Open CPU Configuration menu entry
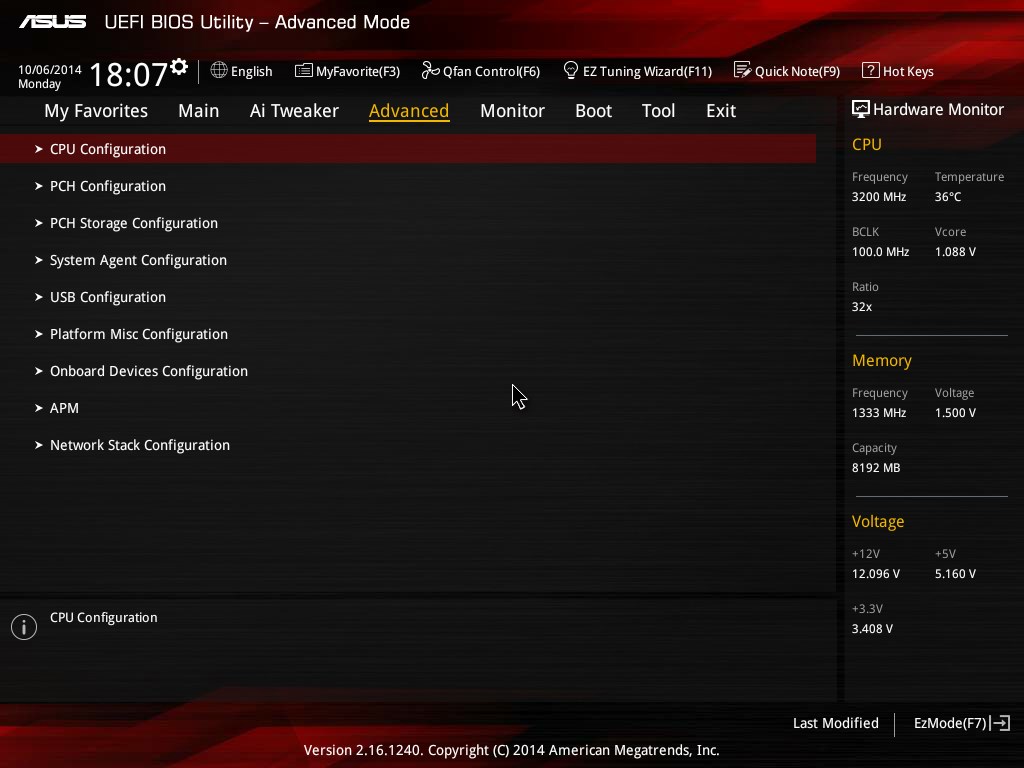 coord(408,149)
